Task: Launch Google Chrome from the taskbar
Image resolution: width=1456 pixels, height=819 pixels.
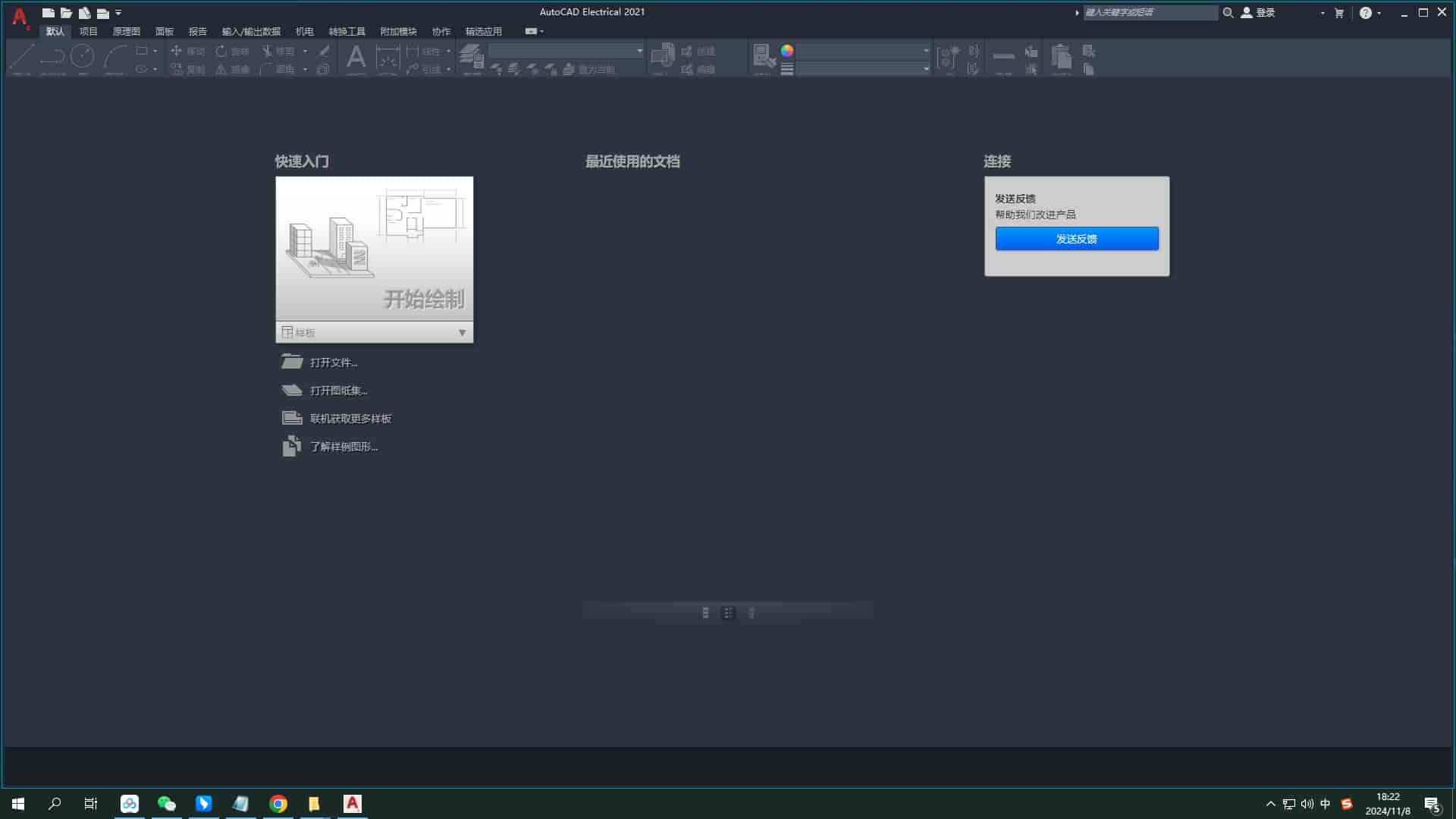Action: pos(278,803)
